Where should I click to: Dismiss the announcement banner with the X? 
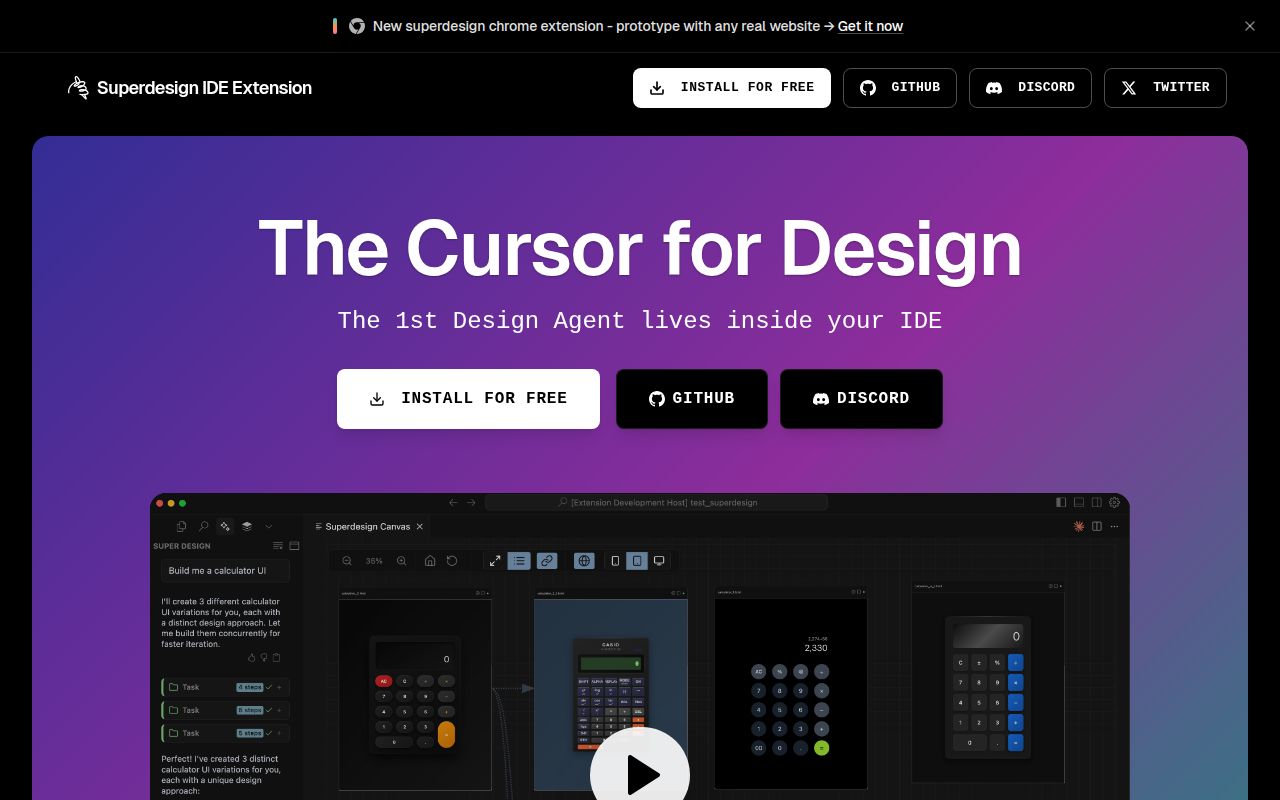tap(1250, 26)
